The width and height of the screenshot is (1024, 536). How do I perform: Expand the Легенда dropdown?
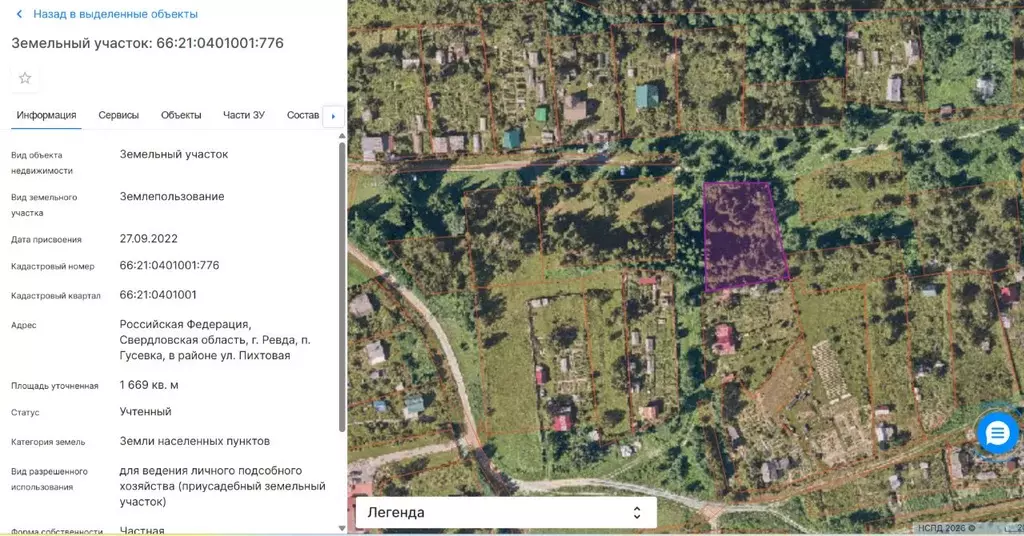pos(505,512)
